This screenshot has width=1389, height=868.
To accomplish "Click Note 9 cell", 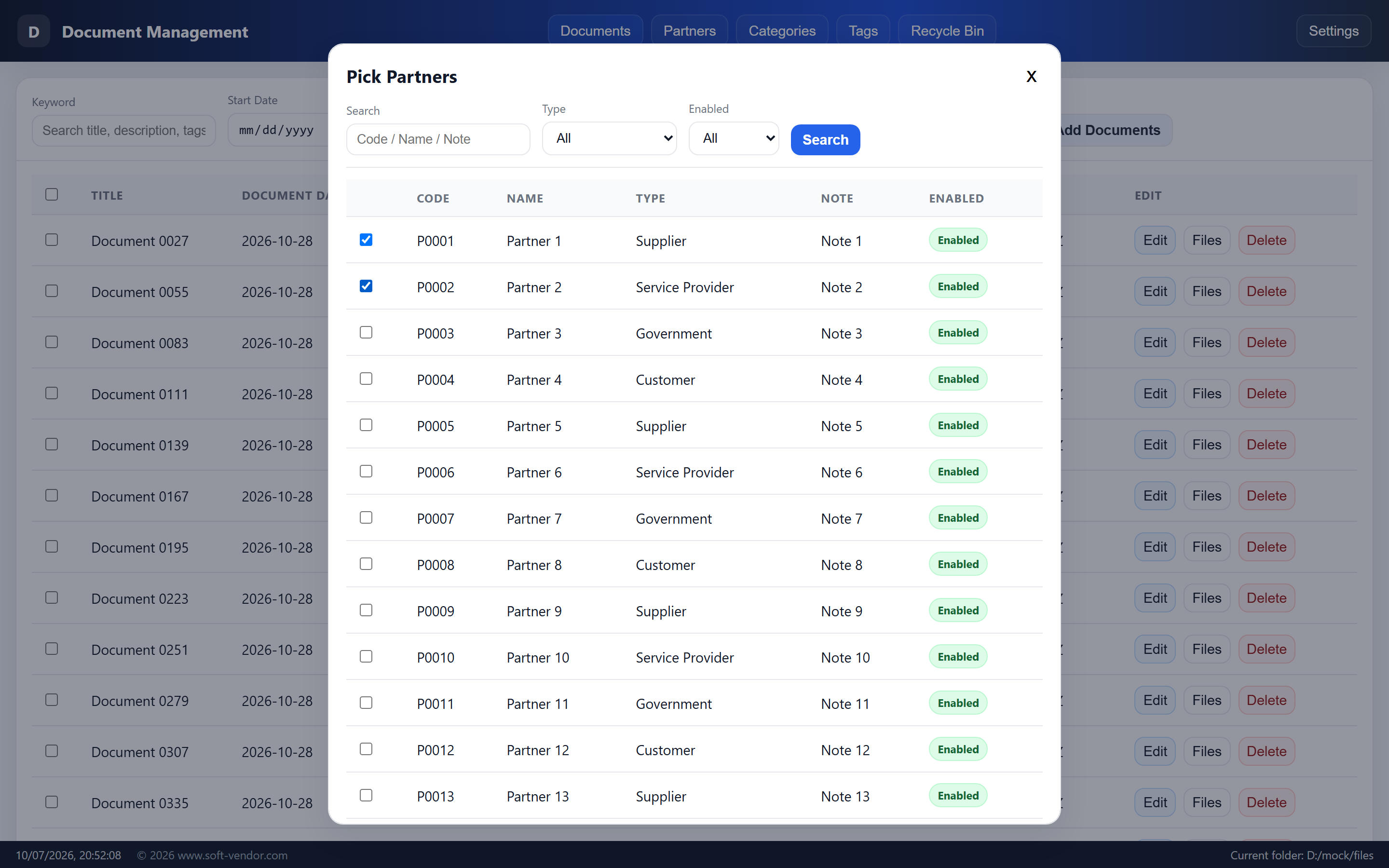I will [x=842, y=611].
